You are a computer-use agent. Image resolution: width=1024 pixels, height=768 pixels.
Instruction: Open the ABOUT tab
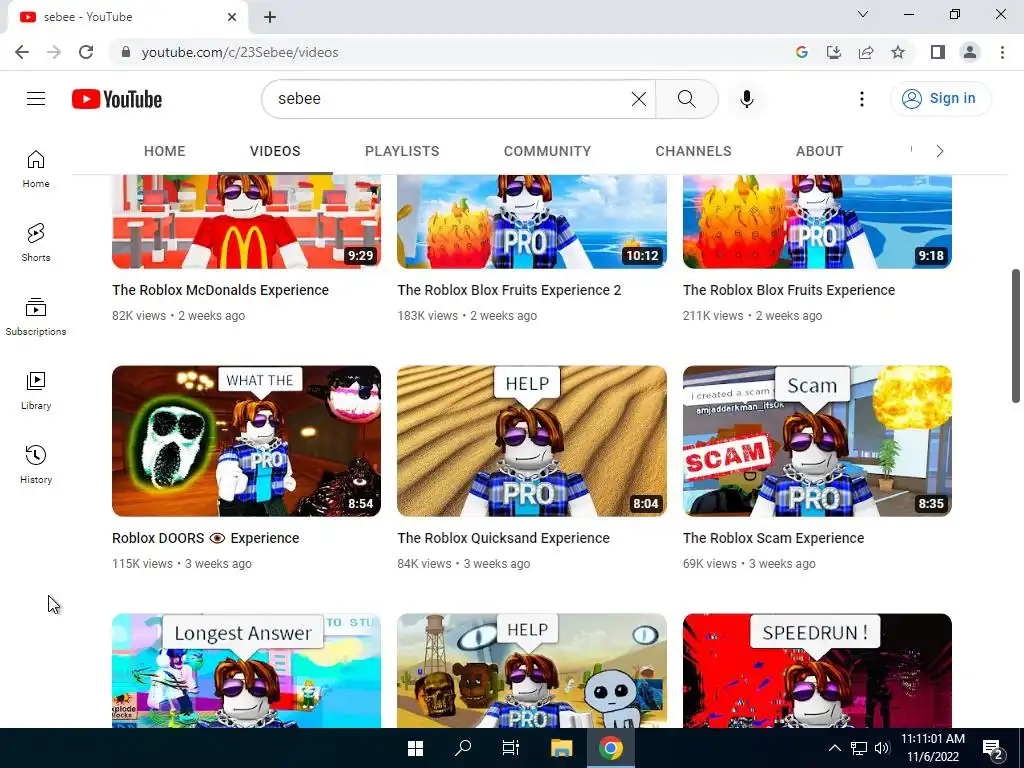(x=820, y=151)
